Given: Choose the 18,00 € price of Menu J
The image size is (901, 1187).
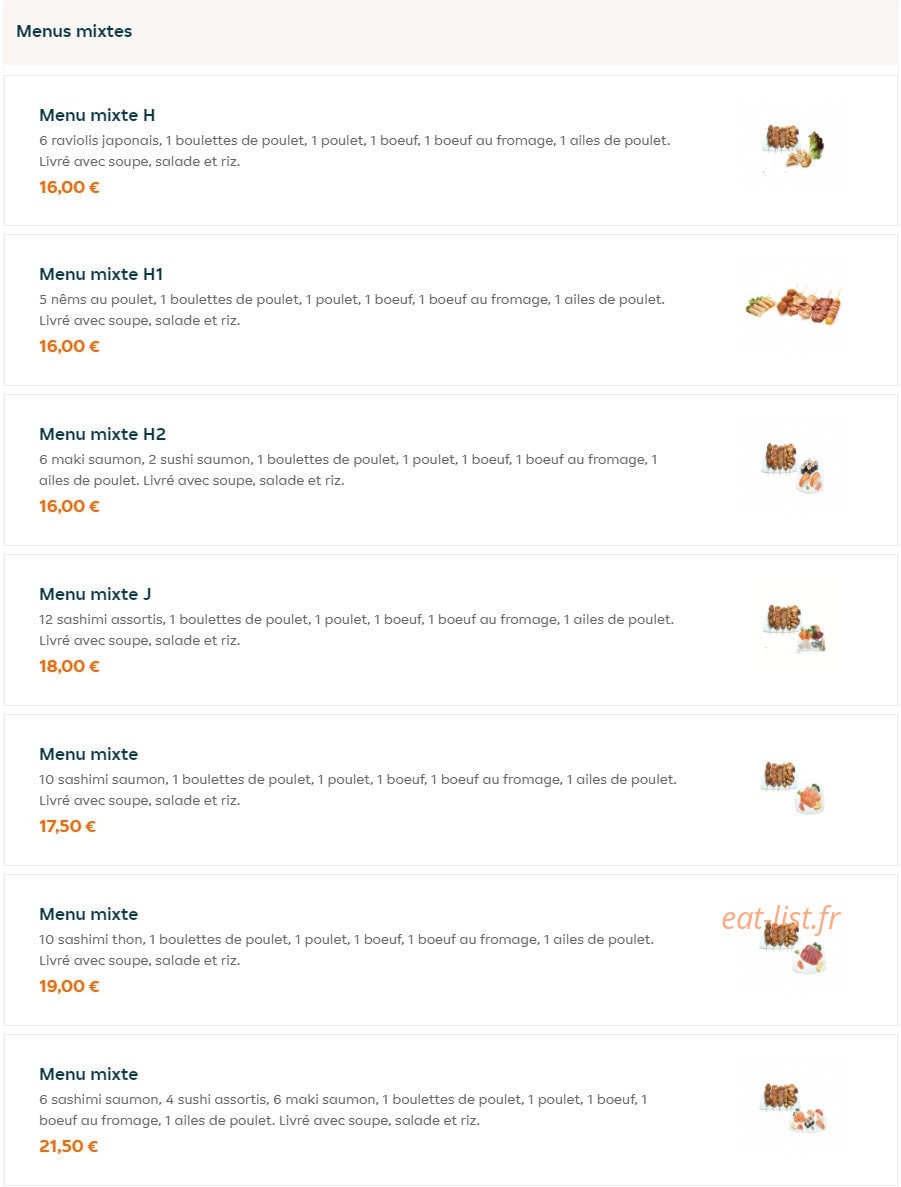Looking at the screenshot, I should pos(69,666).
